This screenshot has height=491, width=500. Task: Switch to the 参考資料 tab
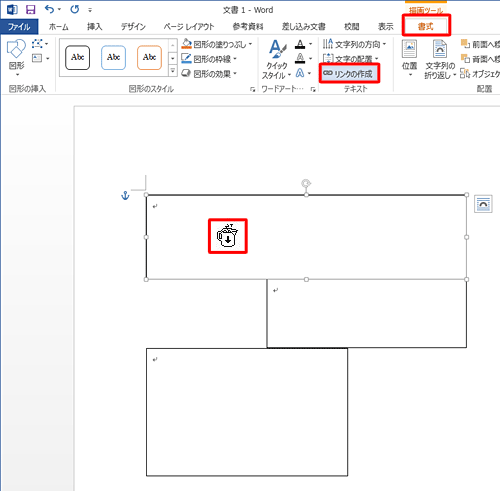[x=248, y=27]
